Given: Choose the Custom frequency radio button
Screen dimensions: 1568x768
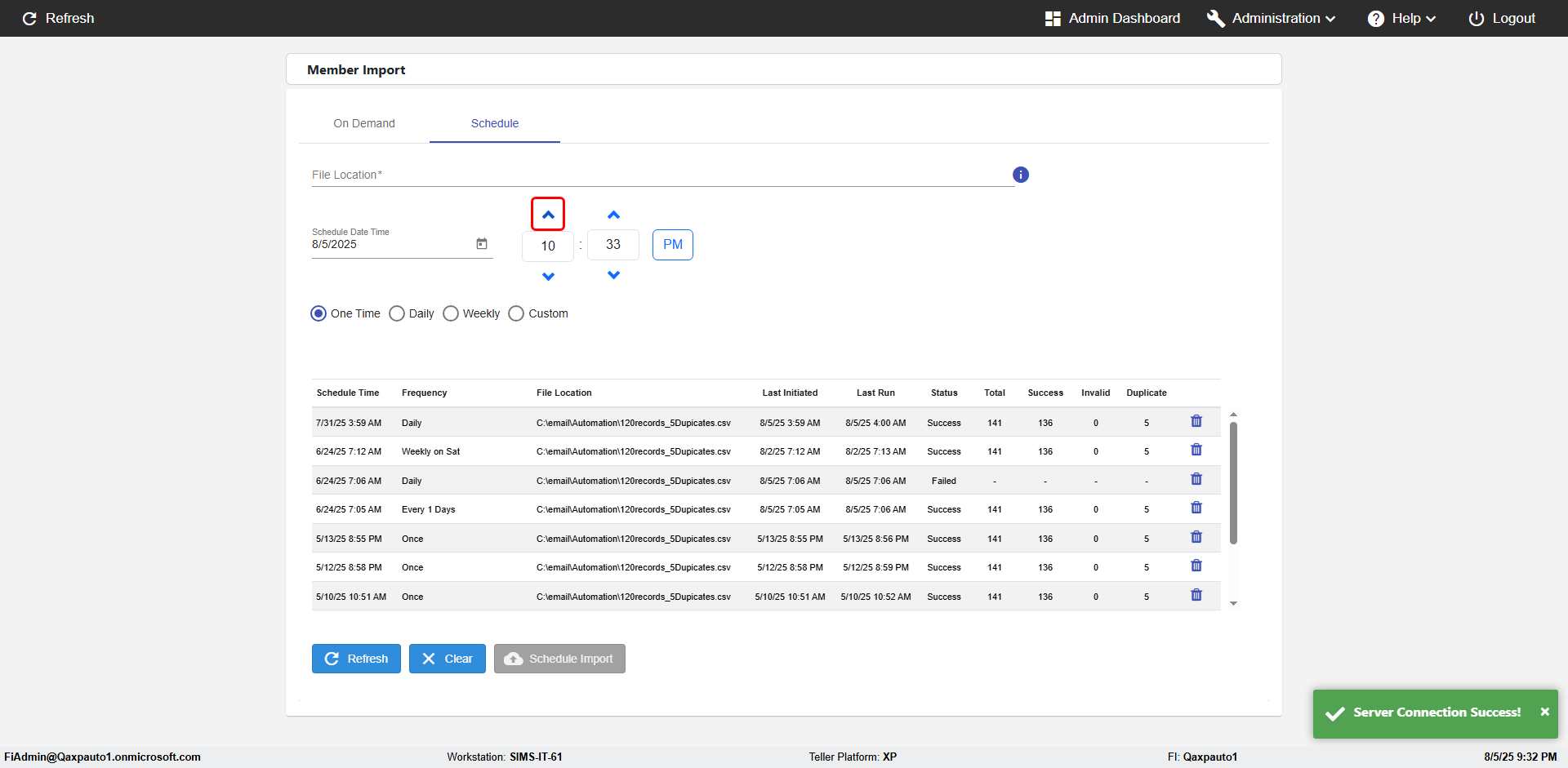Looking at the screenshot, I should pyautogui.click(x=516, y=313).
